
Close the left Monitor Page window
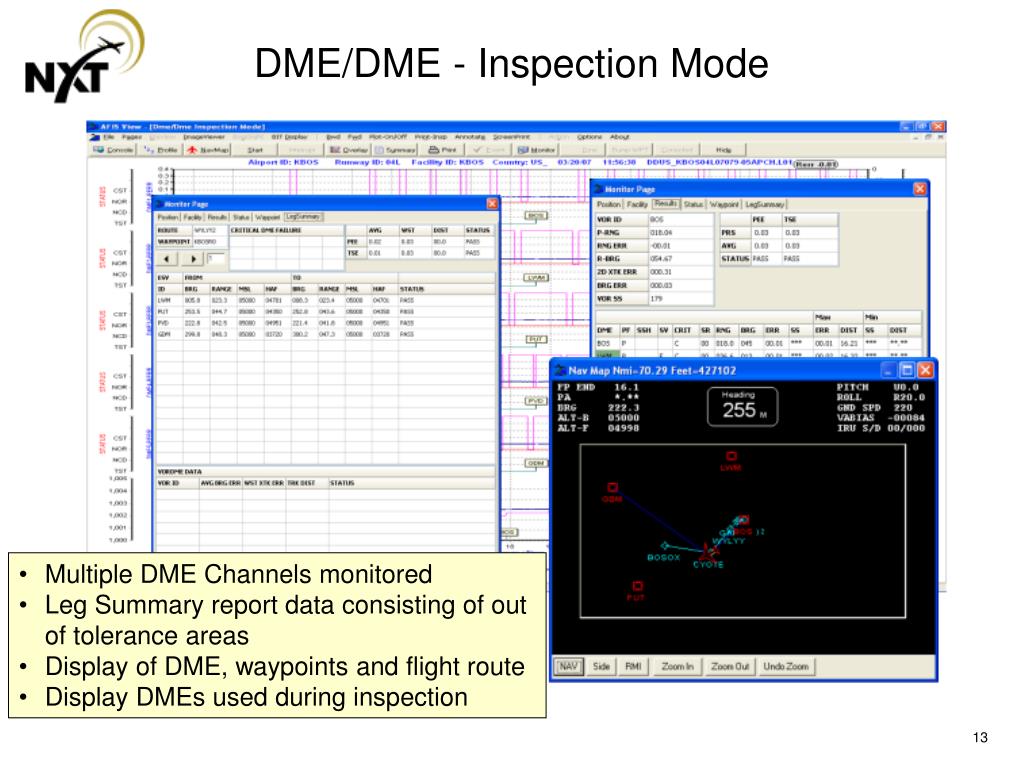[492, 204]
